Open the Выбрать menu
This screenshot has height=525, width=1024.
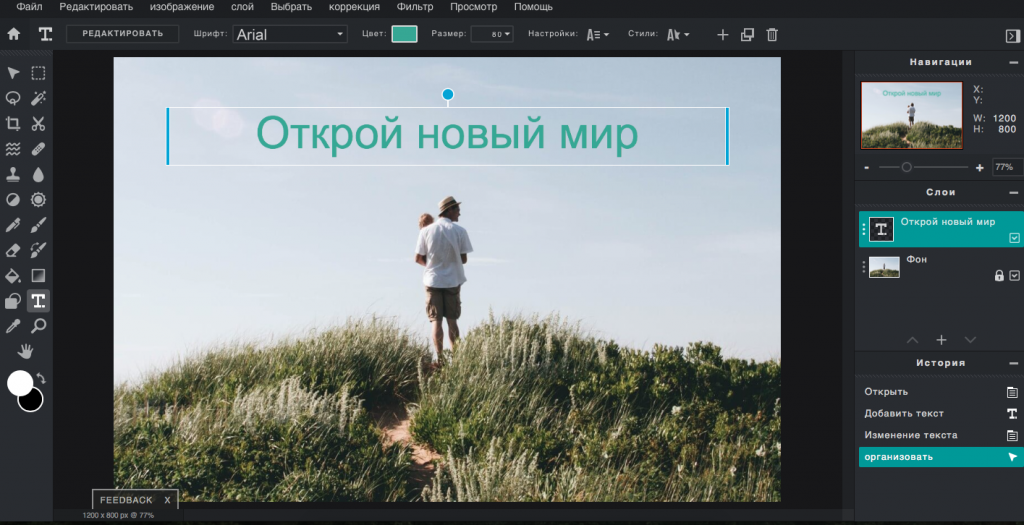point(291,7)
